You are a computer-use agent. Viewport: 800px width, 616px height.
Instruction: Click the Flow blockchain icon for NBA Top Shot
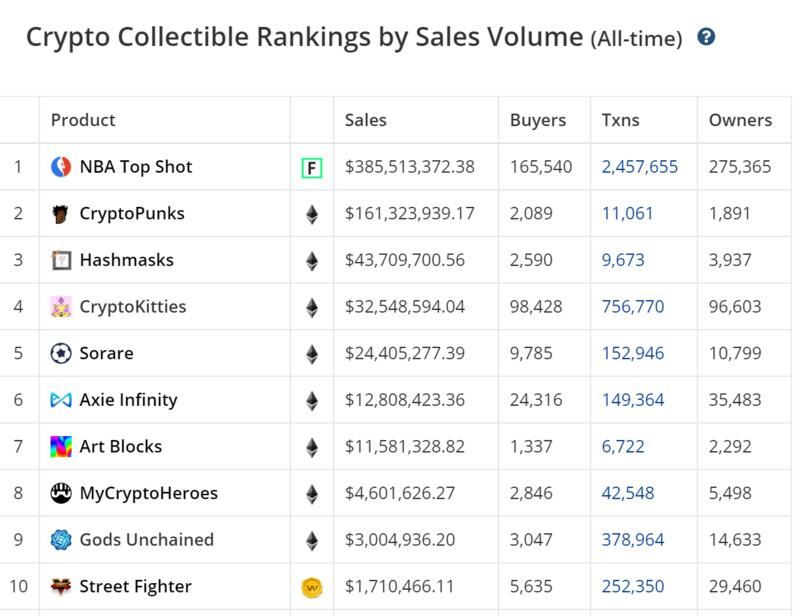tap(312, 168)
